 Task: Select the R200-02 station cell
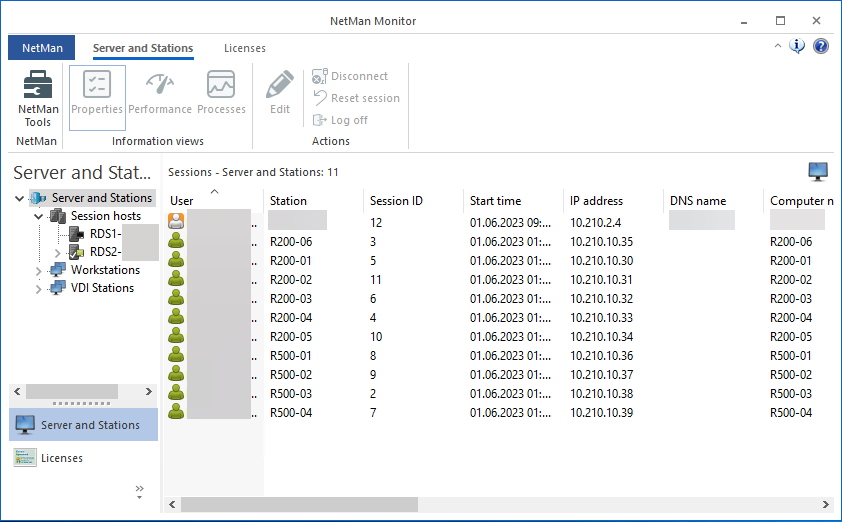(291, 280)
